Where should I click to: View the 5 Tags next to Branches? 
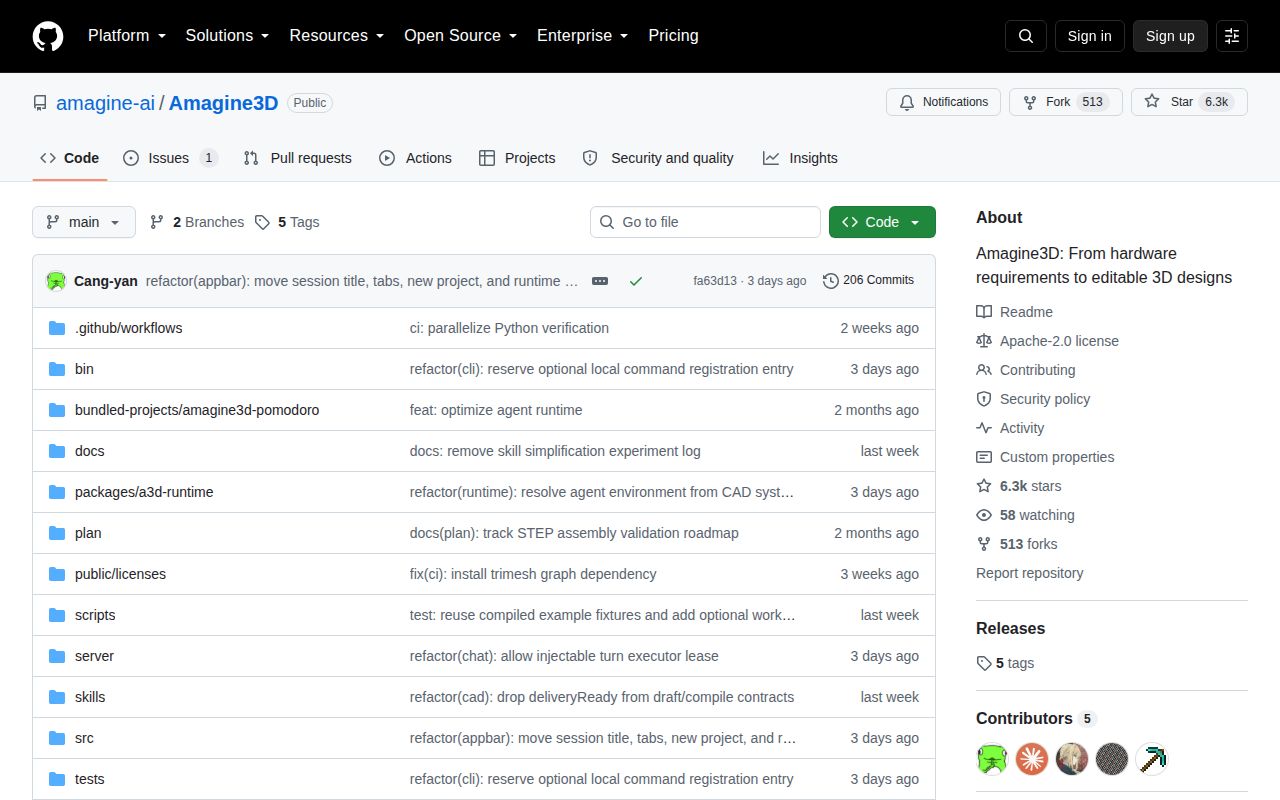[287, 222]
